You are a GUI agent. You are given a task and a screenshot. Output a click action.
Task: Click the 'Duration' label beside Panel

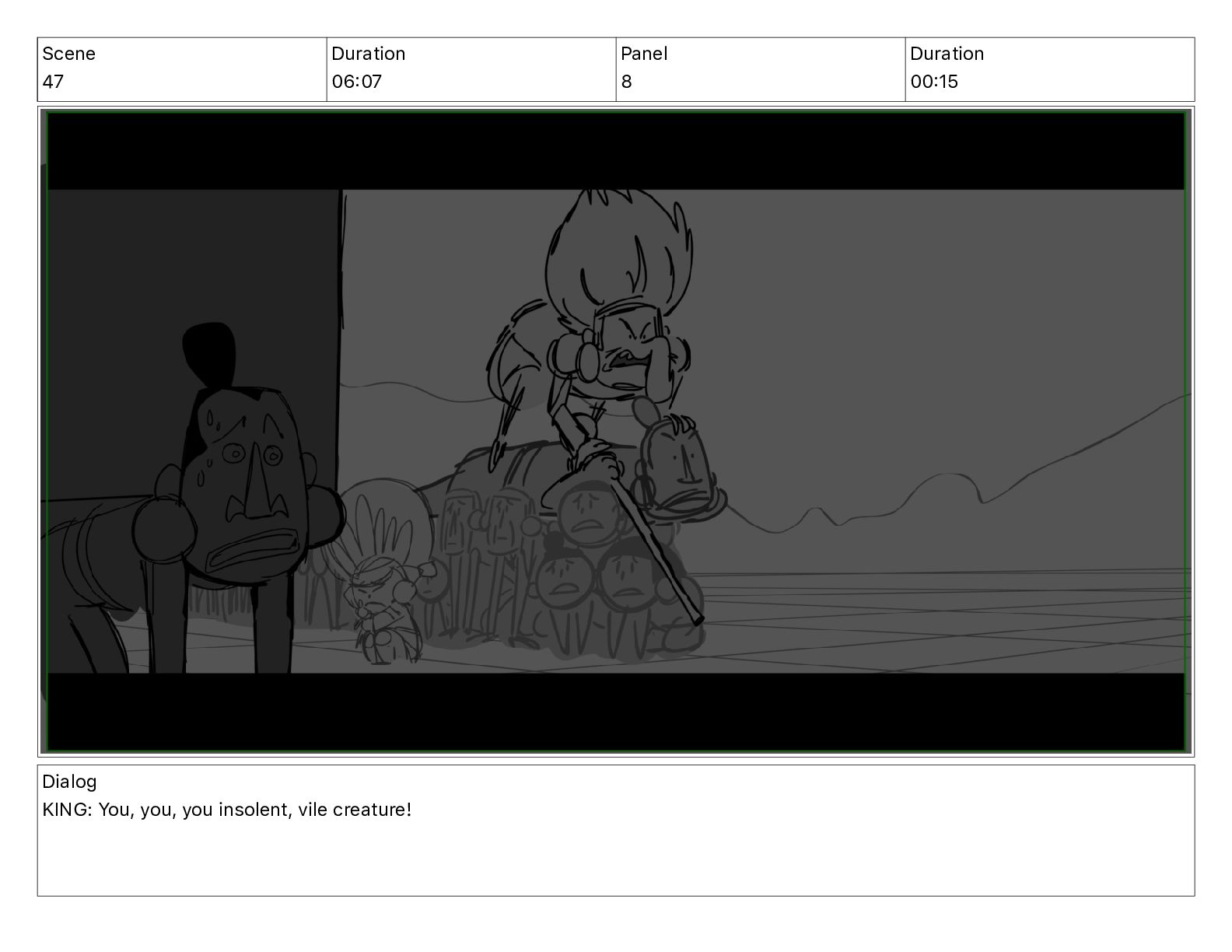pyautogui.click(x=947, y=54)
